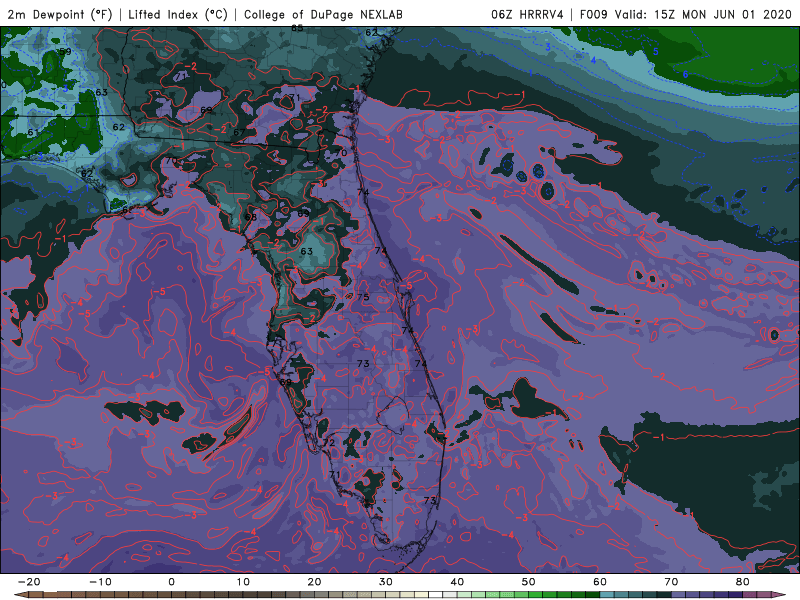Click the 20 value on the color scale
Image resolution: width=800 pixels, height=600 pixels.
[x=314, y=582]
